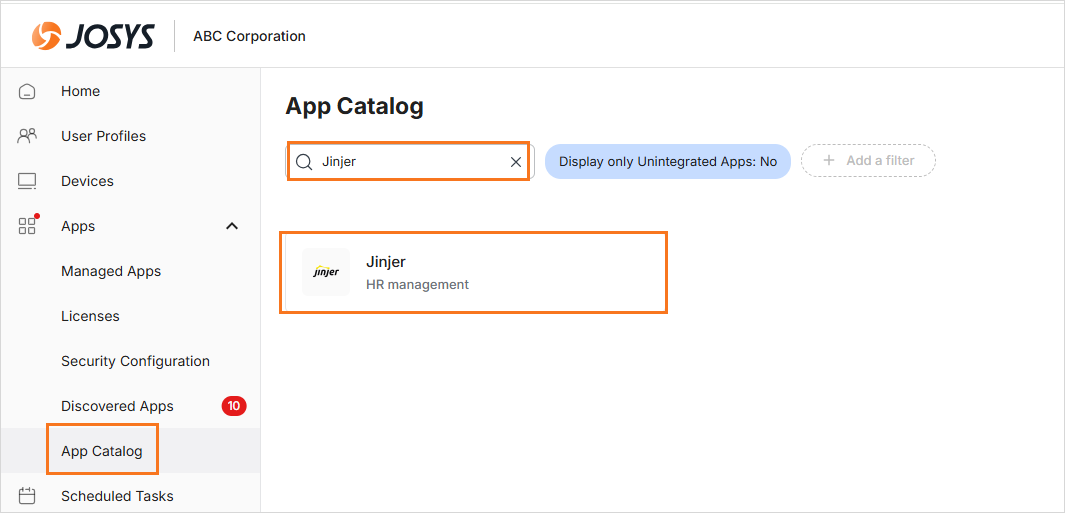
Task: Open the Devices page
Action: (87, 181)
